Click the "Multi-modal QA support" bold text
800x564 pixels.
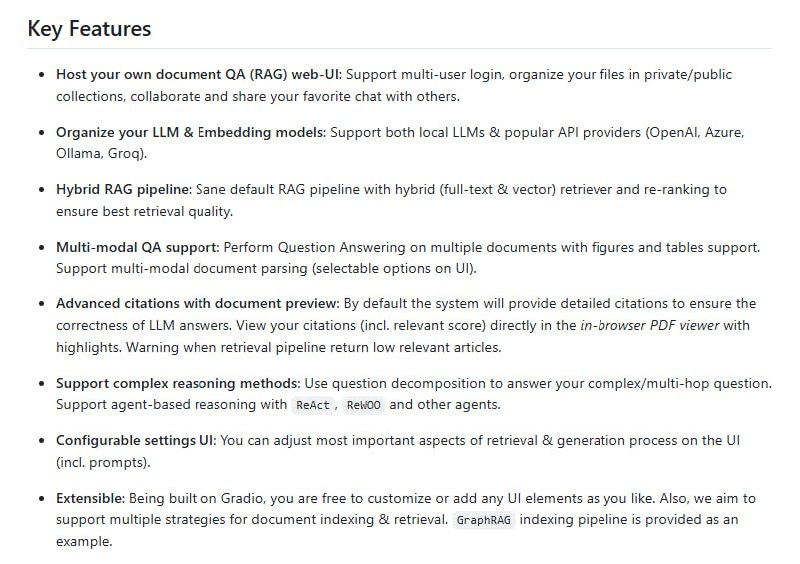[137, 246]
